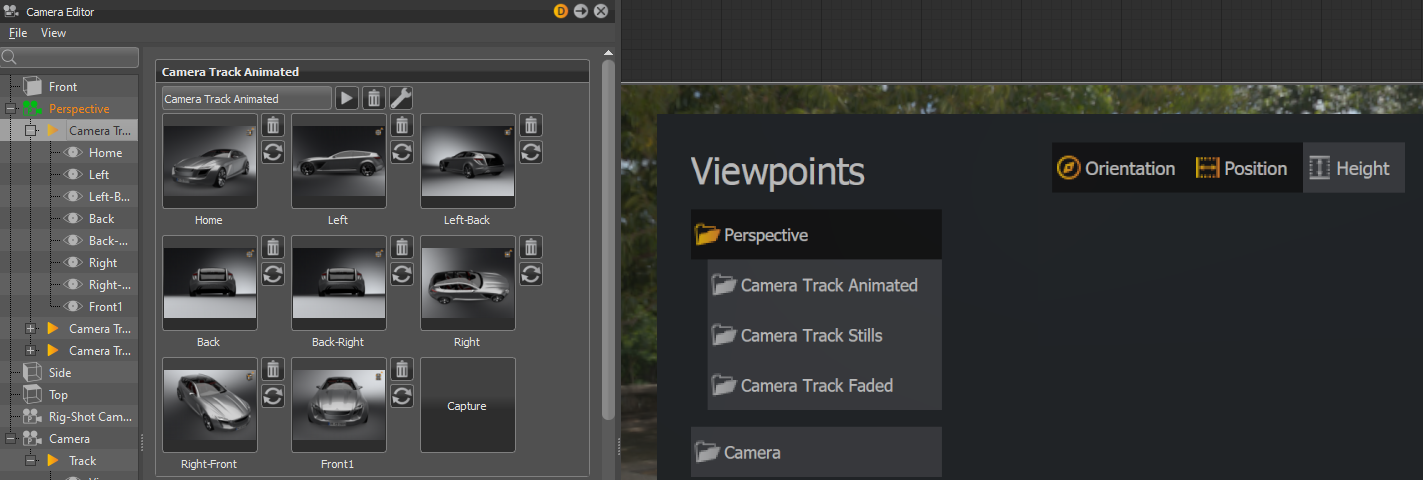This screenshot has height=480, width=1423.
Task: Click the search magnifier icon
Action: click(x=8, y=58)
